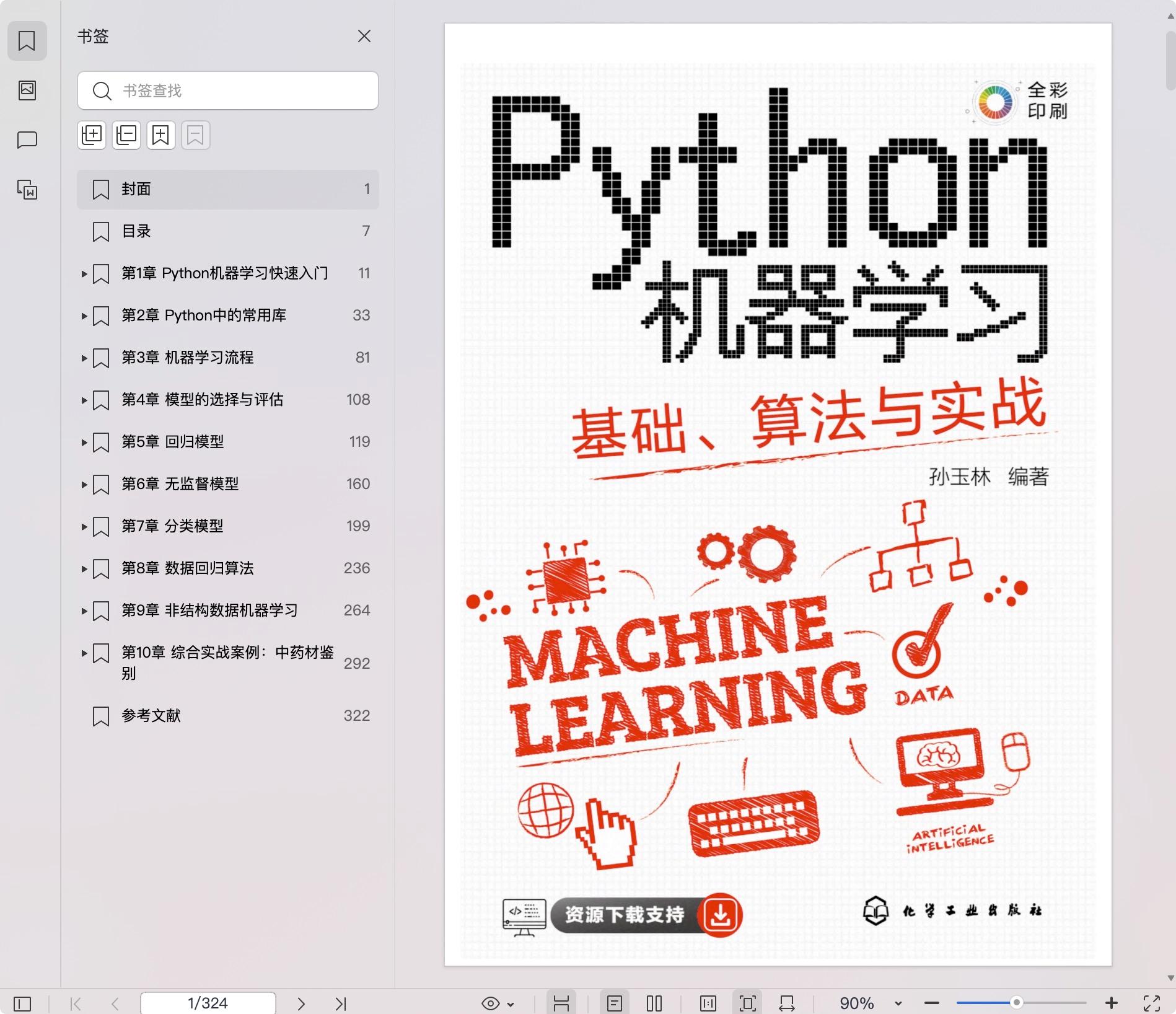Close the bookmarks panel
1176x1014 pixels.
click(x=364, y=36)
